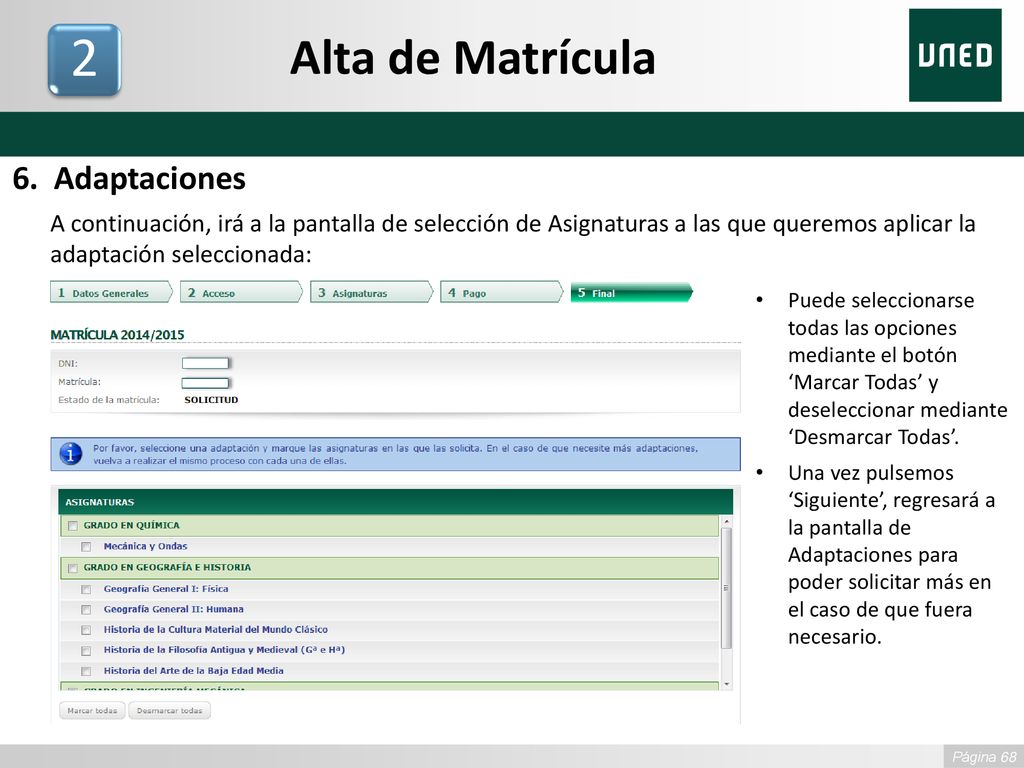This screenshot has height=768, width=1024.
Task: Click the Marcar todas button
Action: 92,711
